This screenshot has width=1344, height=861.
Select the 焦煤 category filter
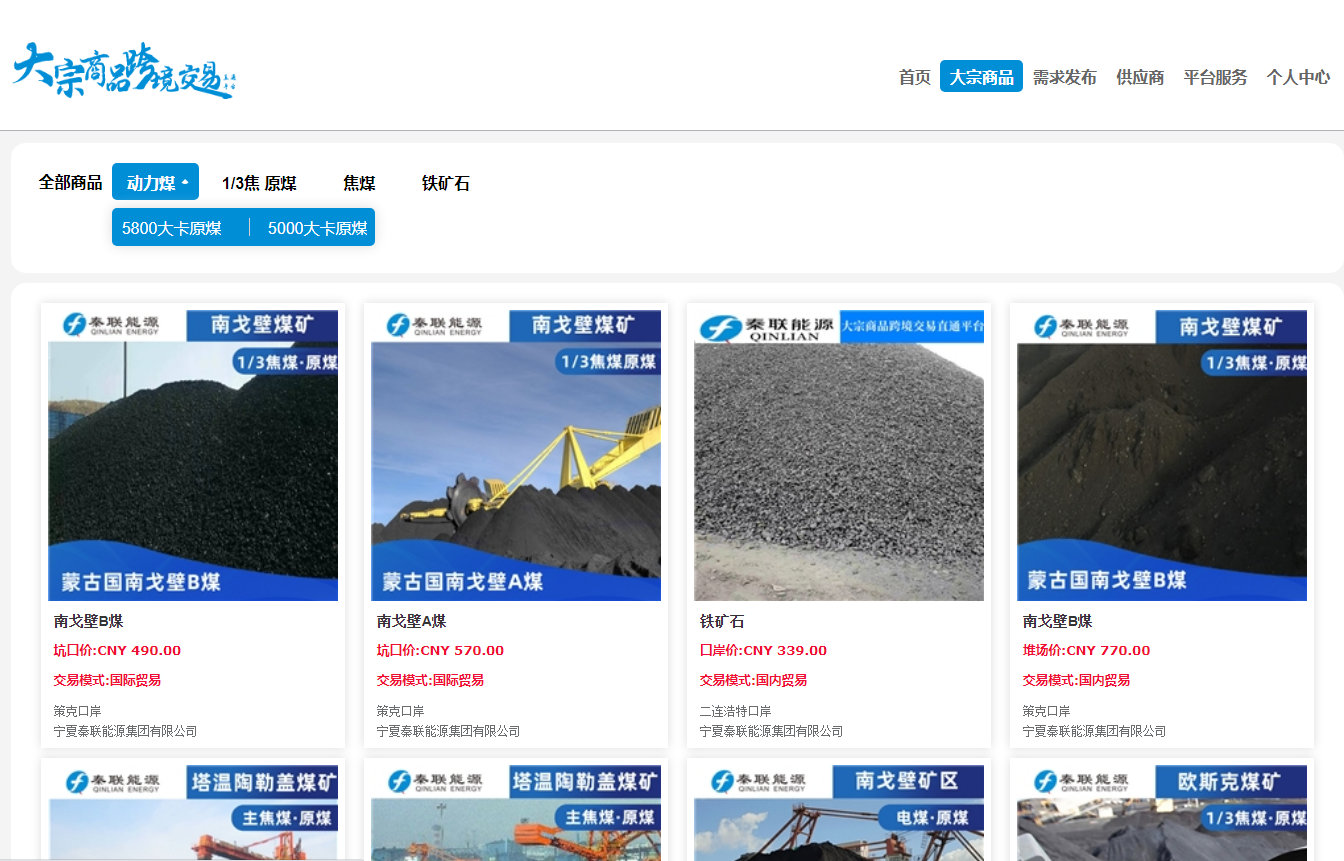[359, 183]
